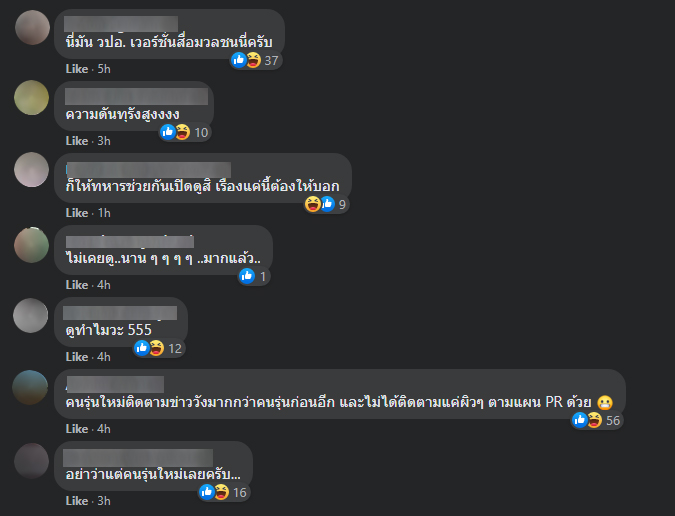Open reactions with count 10
The height and width of the screenshot is (516, 675).
[185, 132]
